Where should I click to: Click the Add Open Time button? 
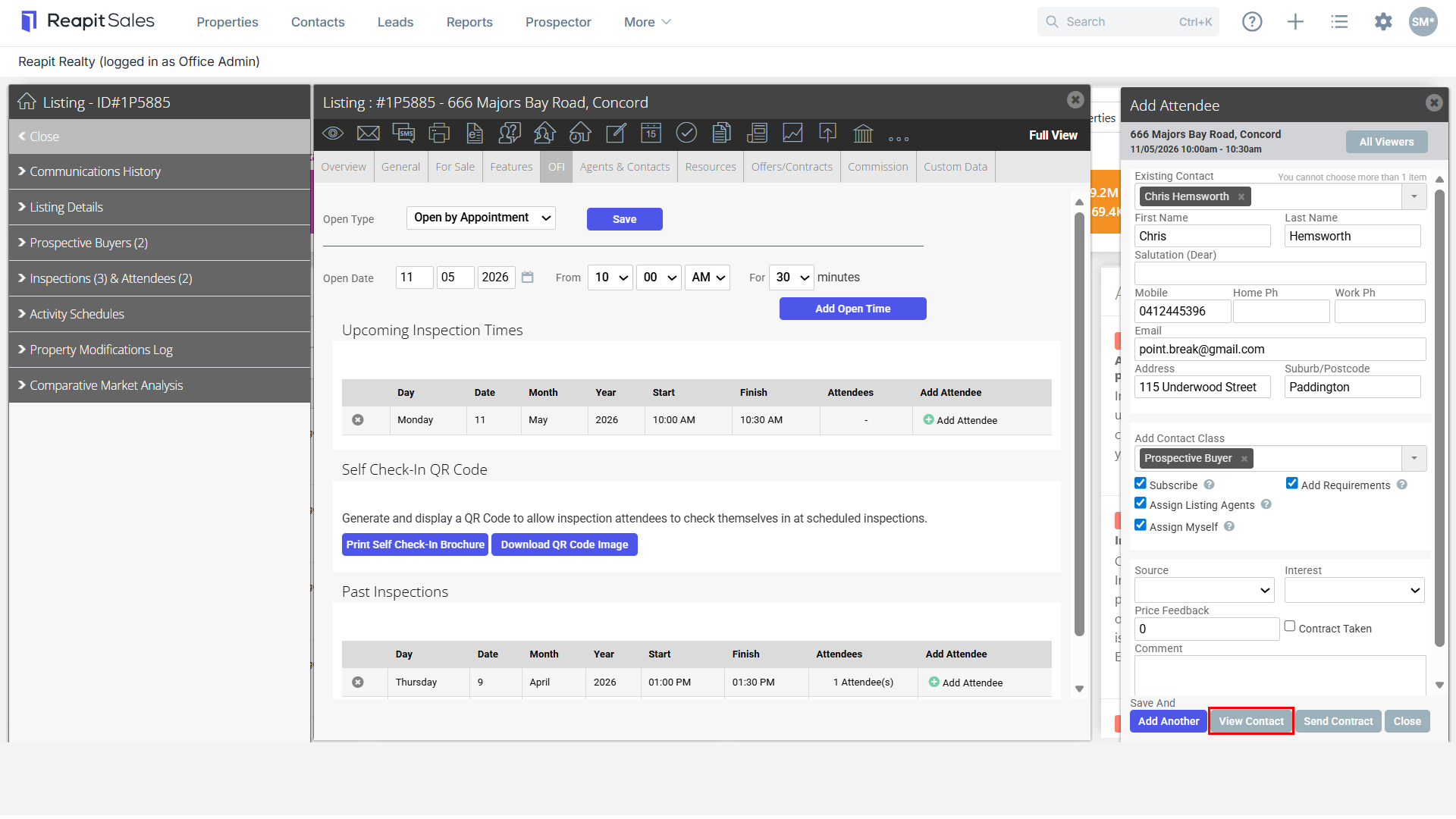coord(853,309)
